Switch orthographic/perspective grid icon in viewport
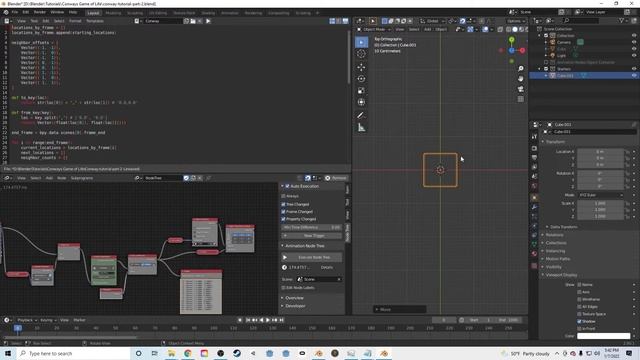Image resolution: width=640 pixels, height=360 pixels. 520,99
